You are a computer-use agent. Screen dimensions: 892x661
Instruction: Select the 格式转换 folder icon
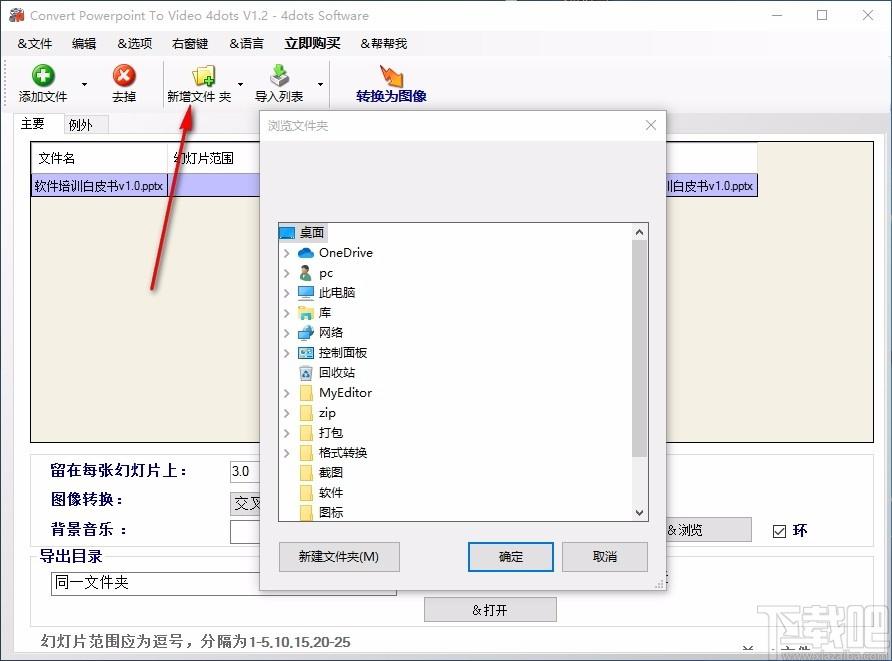click(x=306, y=453)
